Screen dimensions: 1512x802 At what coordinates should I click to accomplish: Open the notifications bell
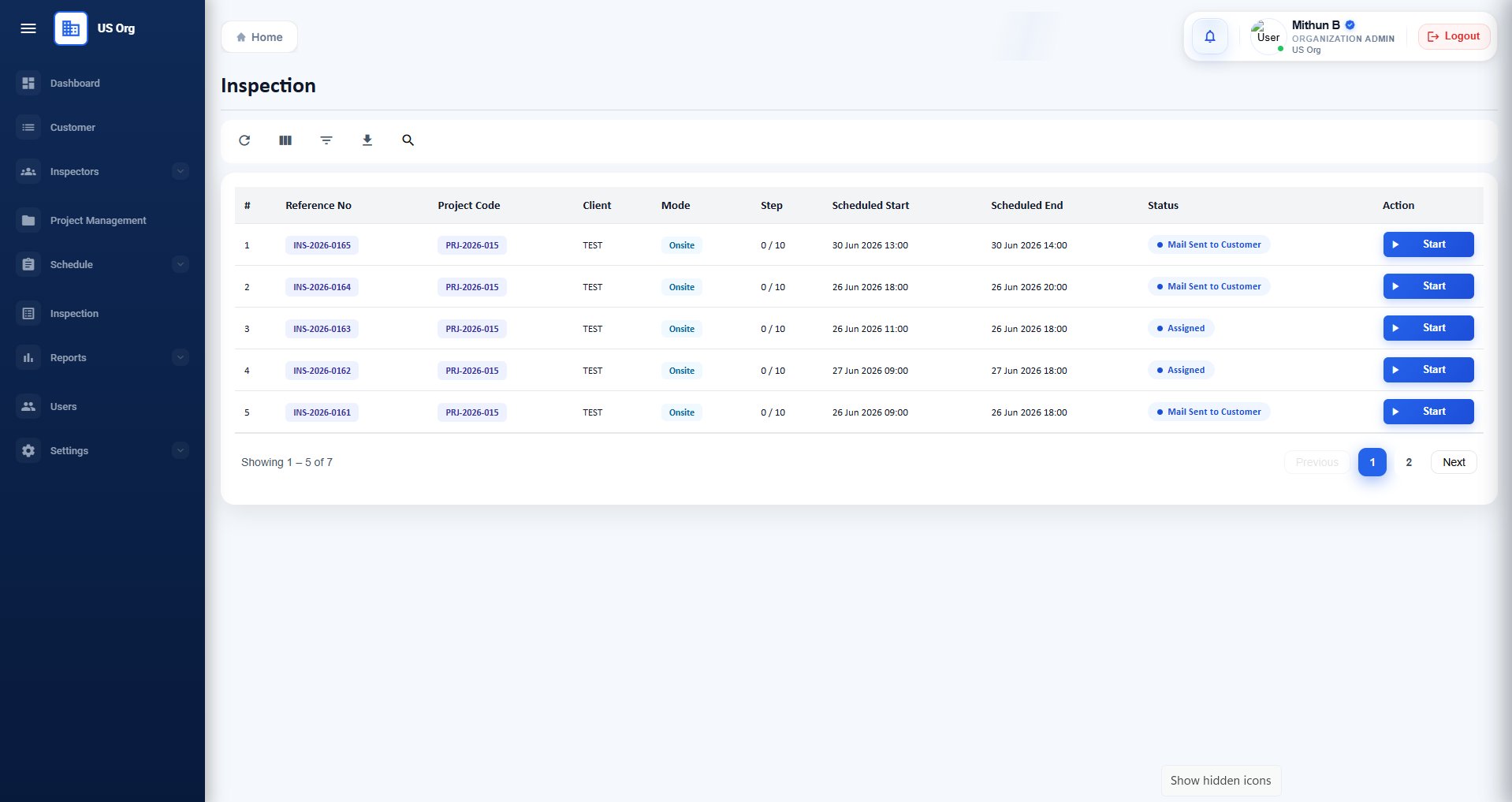tap(1210, 36)
